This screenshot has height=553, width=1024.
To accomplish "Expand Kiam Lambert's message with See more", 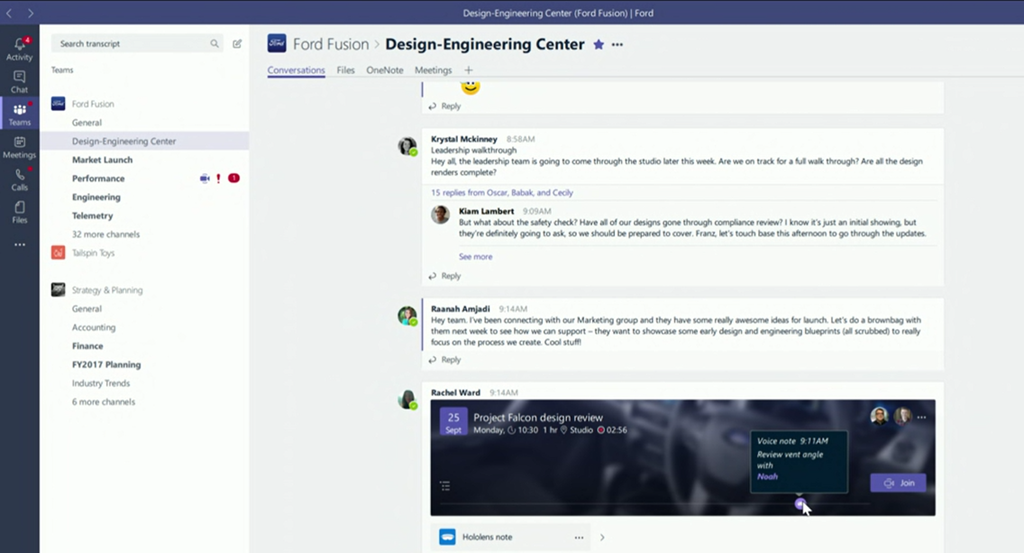I will [475, 257].
